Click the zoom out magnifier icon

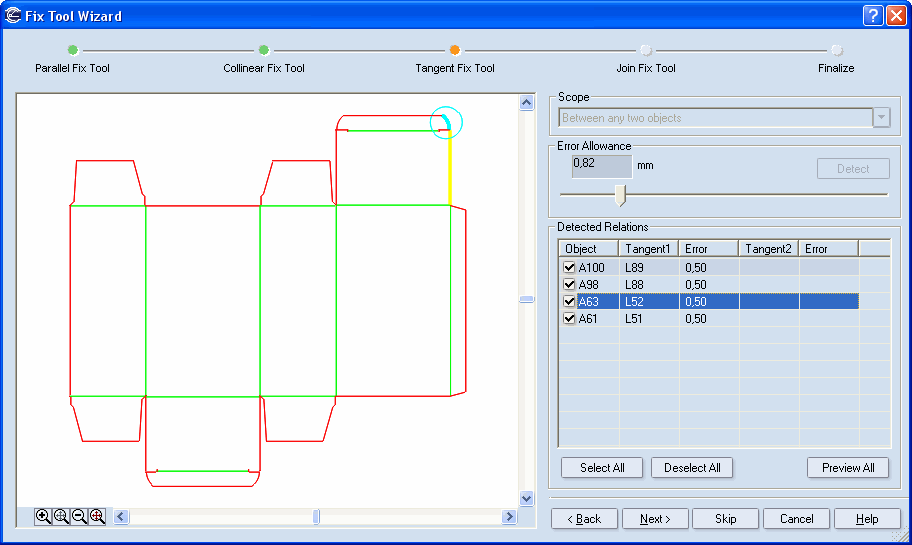coord(79,516)
